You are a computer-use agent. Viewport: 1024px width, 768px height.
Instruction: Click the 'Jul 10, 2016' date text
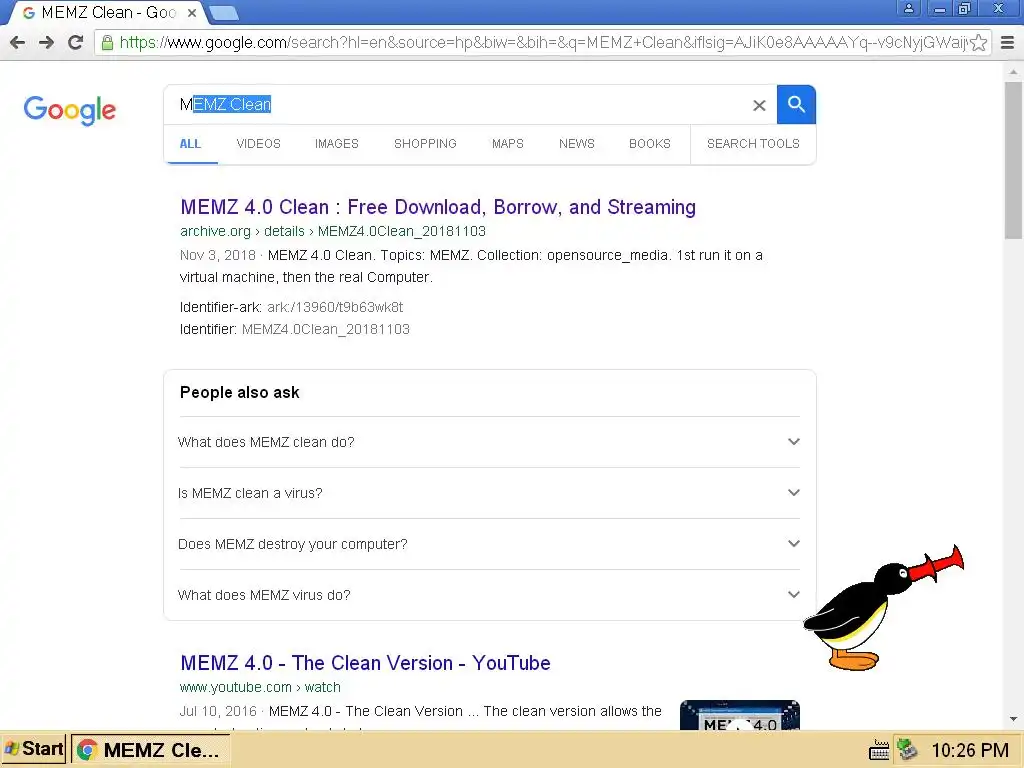(218, 711)
